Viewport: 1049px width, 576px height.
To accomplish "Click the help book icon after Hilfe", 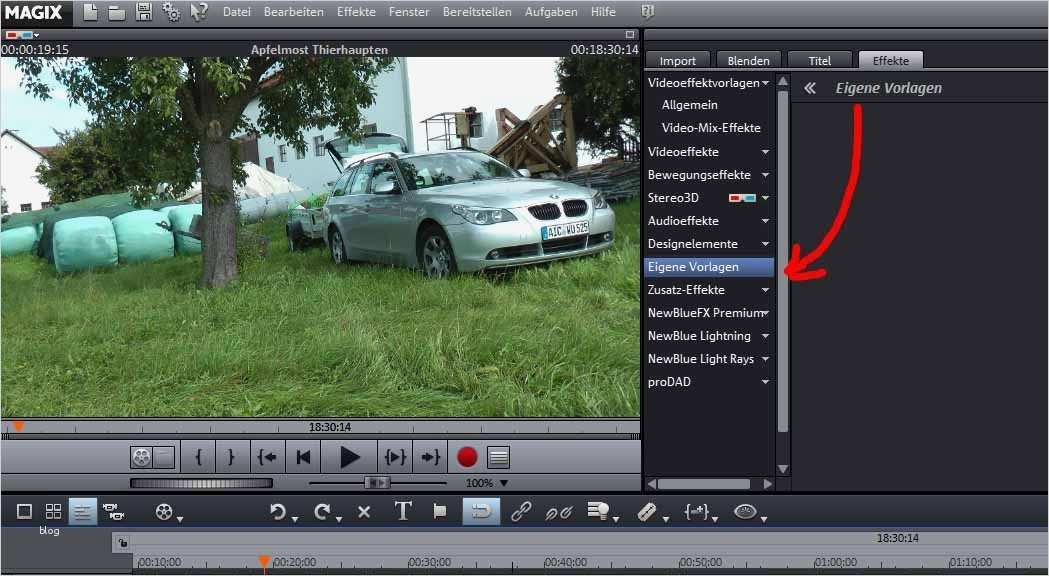I will coord(647,11).
